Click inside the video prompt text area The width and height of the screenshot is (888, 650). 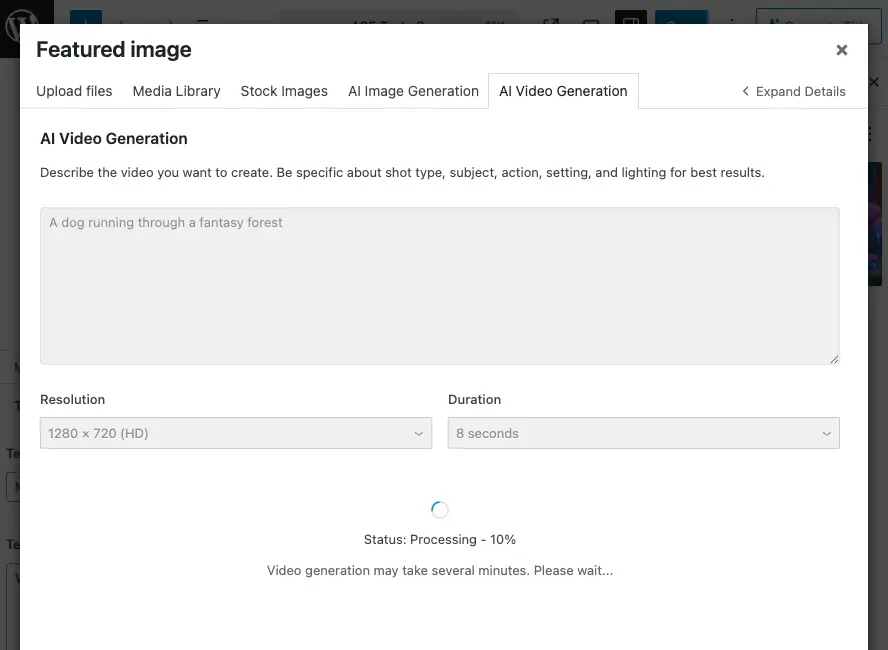(x=439, y=285)
